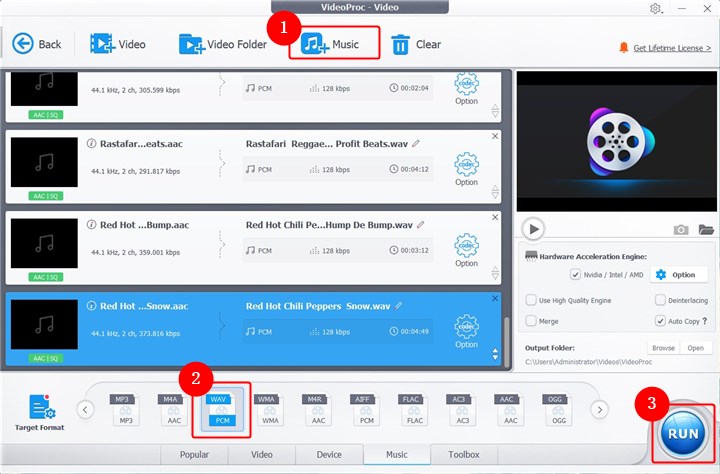Reorder the Hump De Bump track using arrows
Viewport: 720px width, 474px height.
pyautogui.click(x=495, y=273)
